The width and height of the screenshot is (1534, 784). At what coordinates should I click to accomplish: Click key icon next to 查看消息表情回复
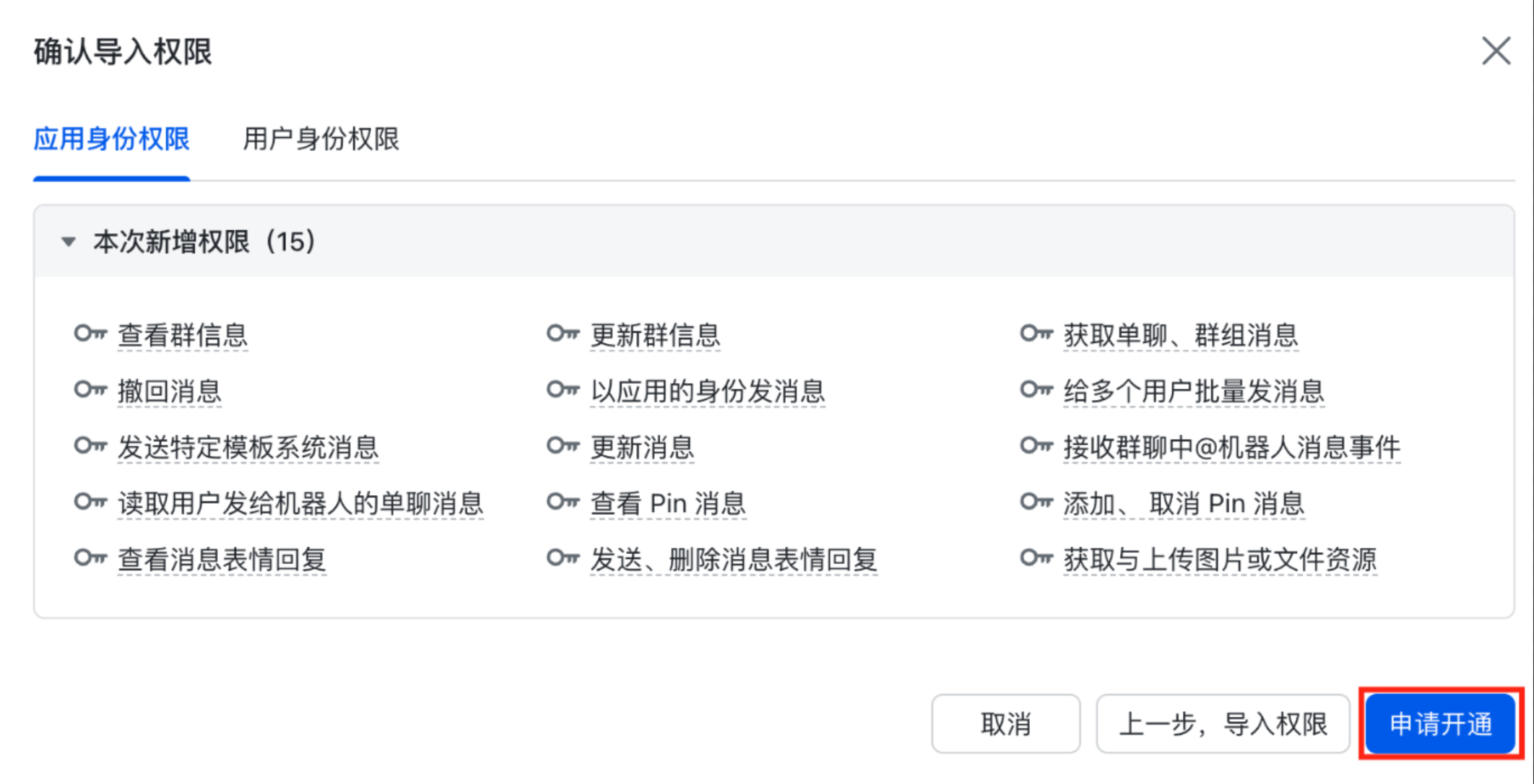click(x=90, y=558)
